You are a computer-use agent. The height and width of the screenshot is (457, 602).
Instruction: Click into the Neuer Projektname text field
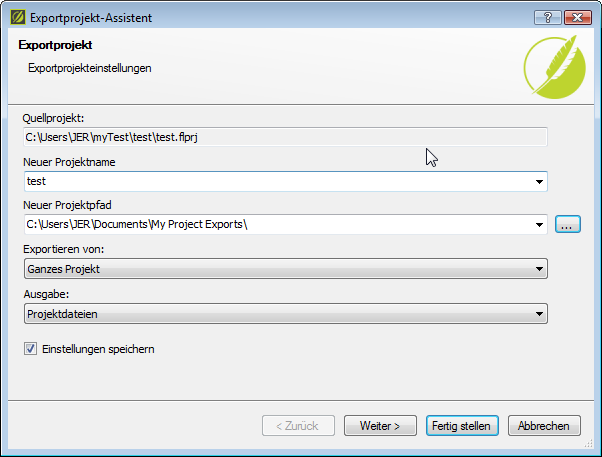[278, 182]
